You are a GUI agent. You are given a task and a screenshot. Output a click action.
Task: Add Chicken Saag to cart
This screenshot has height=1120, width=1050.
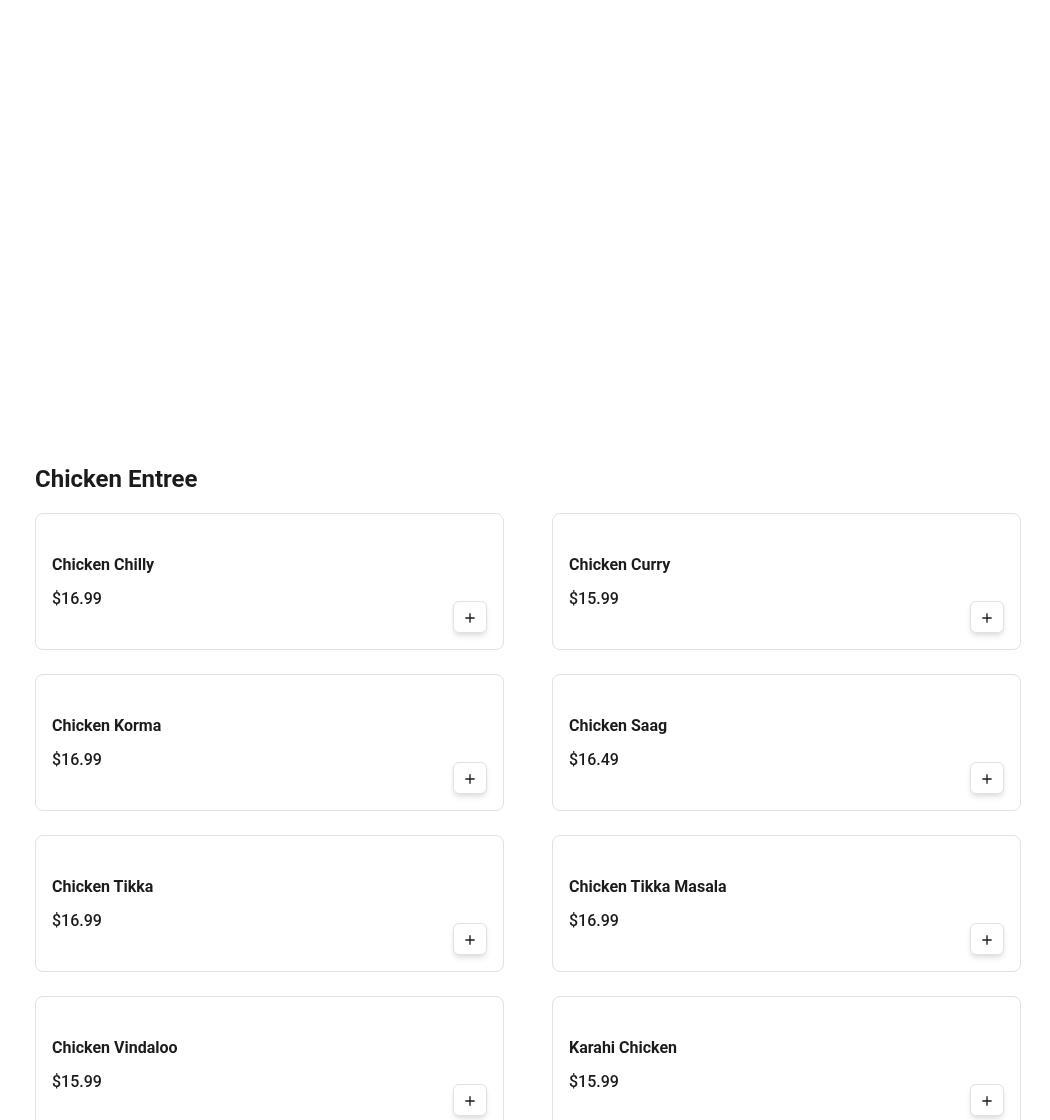987,779
